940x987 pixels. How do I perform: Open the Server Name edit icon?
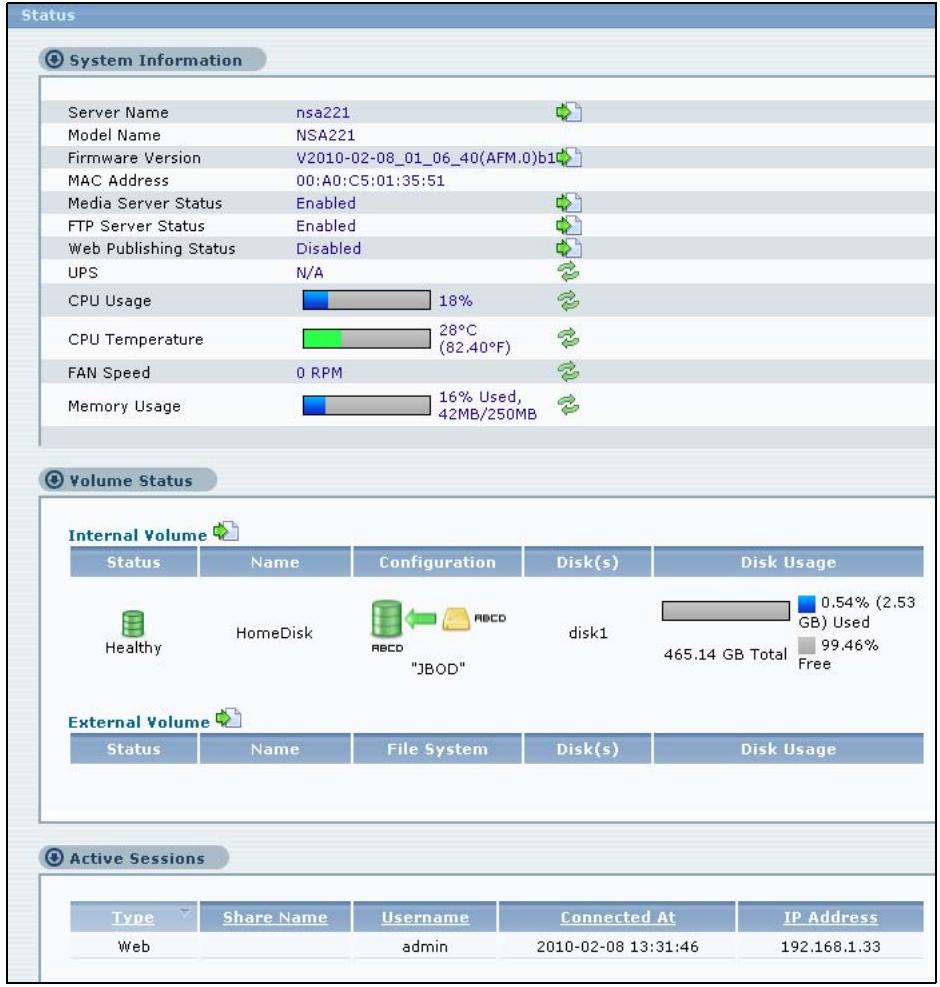569,112
